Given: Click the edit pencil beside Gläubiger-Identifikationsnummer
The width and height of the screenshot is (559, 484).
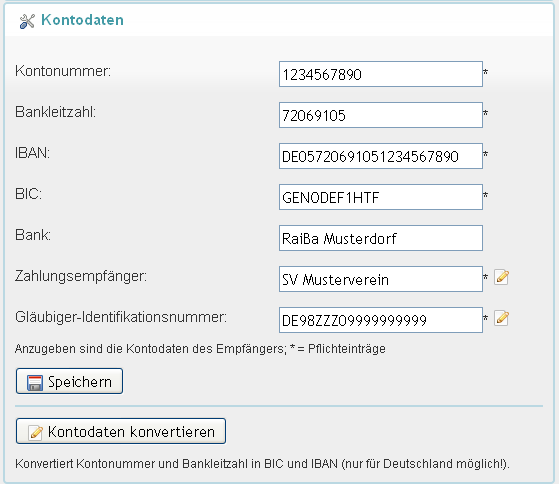Looking at the screenshot, I should click(x=501, y=318).
